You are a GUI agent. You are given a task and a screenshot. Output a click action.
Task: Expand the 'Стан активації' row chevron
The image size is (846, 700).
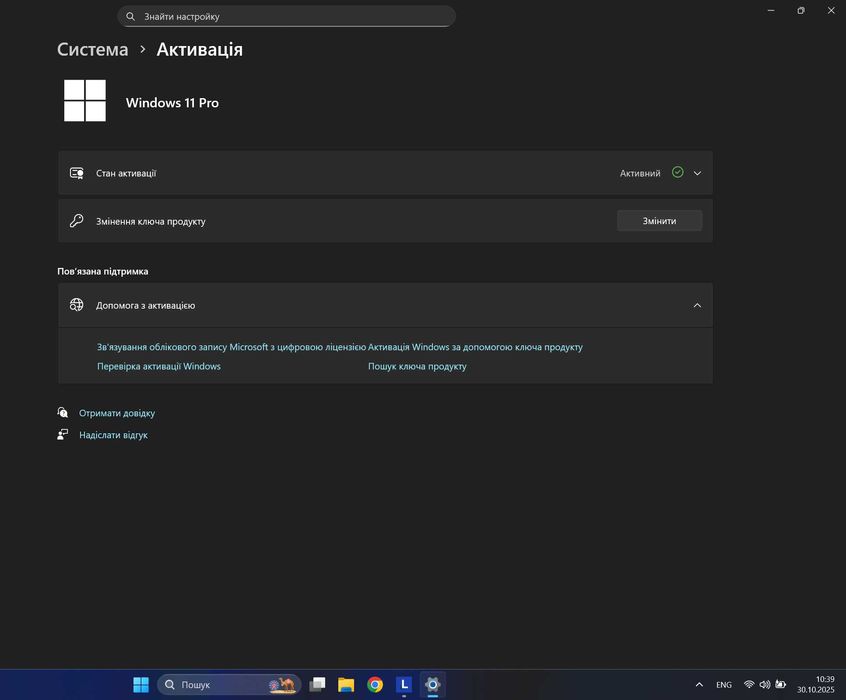tap(697, 173)
